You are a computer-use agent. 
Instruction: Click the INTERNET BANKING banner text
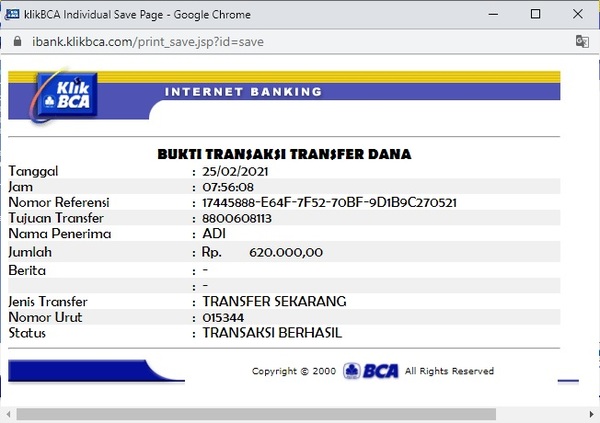[x=243, y=92]
